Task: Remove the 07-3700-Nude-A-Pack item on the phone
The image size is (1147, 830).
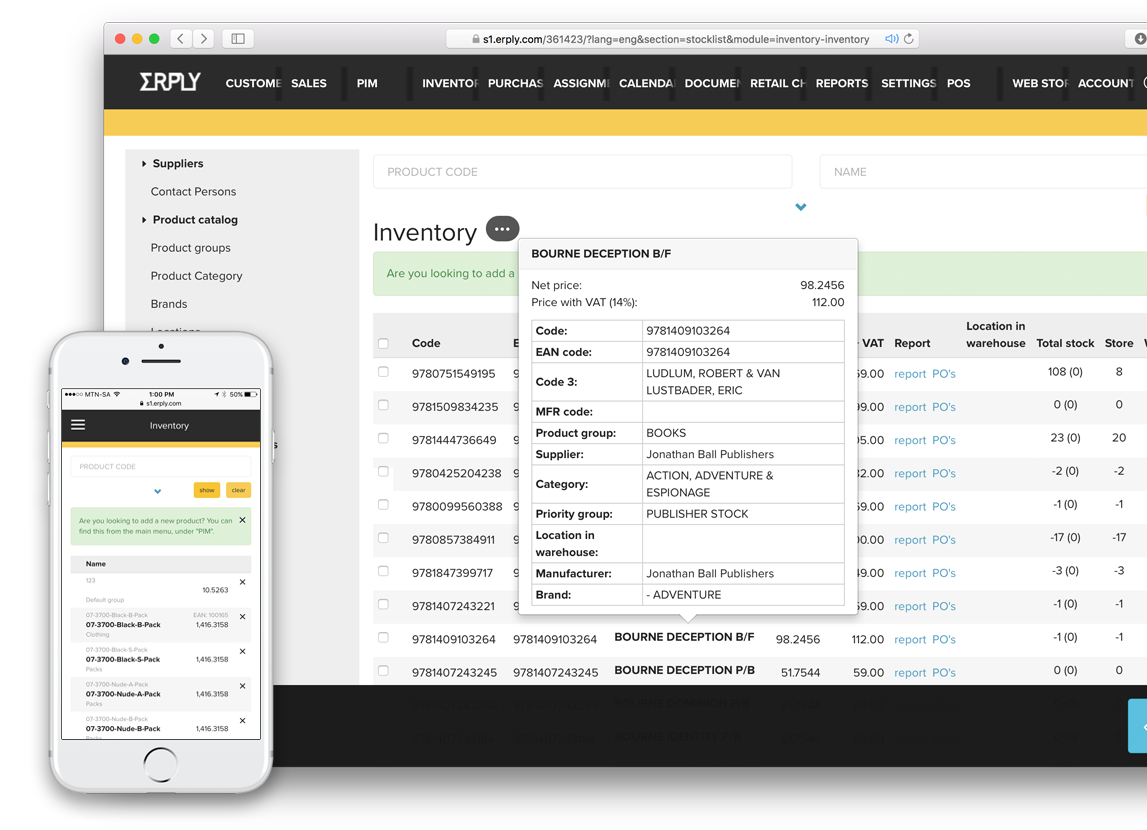Action: [x=242, y=685]
